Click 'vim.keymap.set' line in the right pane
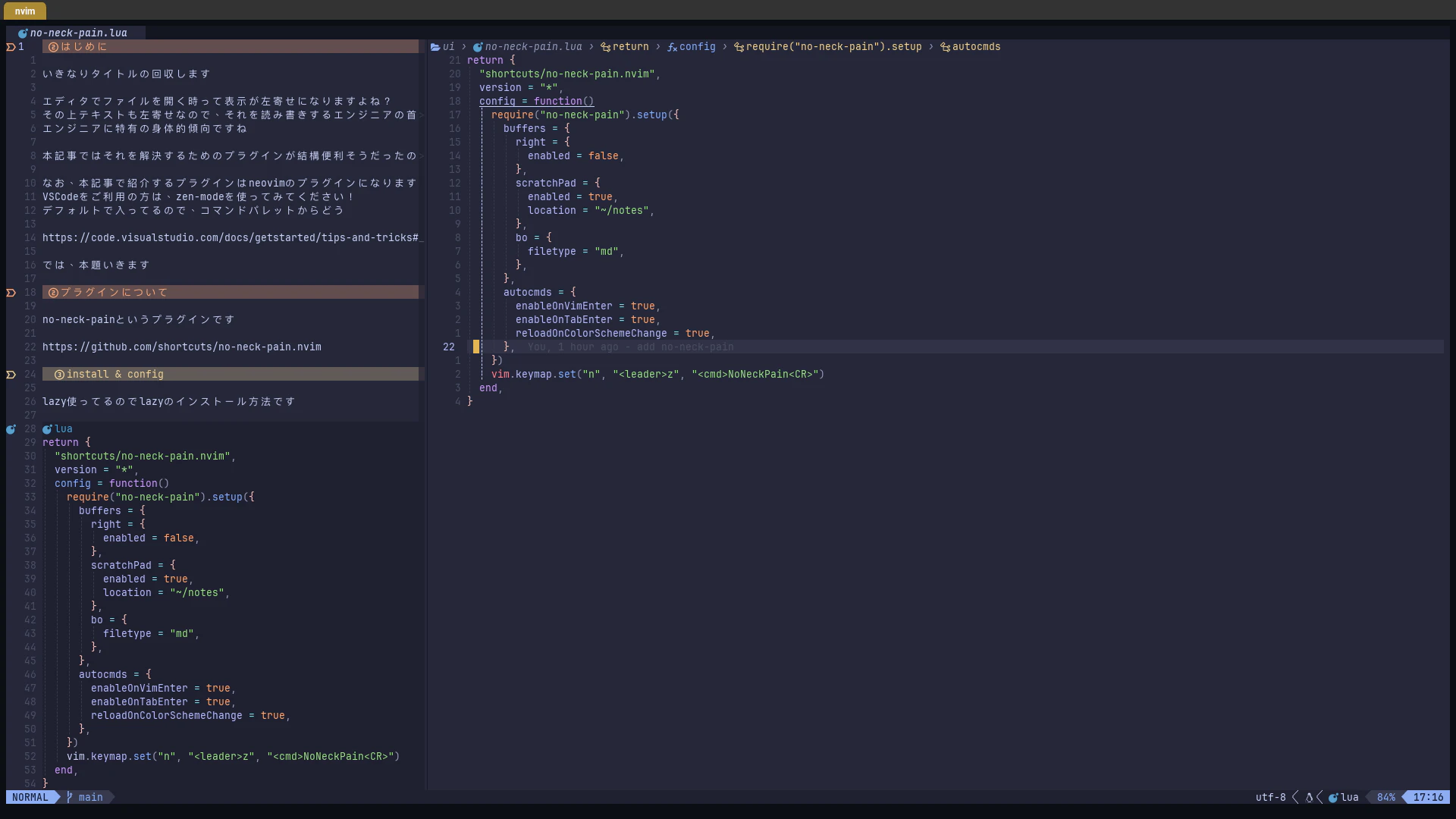1456x819 pixels. pos(658,375)
